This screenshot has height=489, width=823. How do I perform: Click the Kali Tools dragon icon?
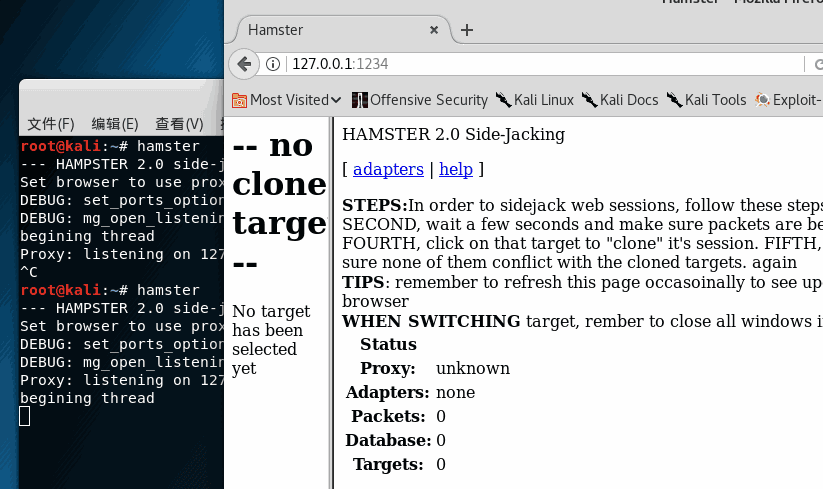(x=674, y=100)
